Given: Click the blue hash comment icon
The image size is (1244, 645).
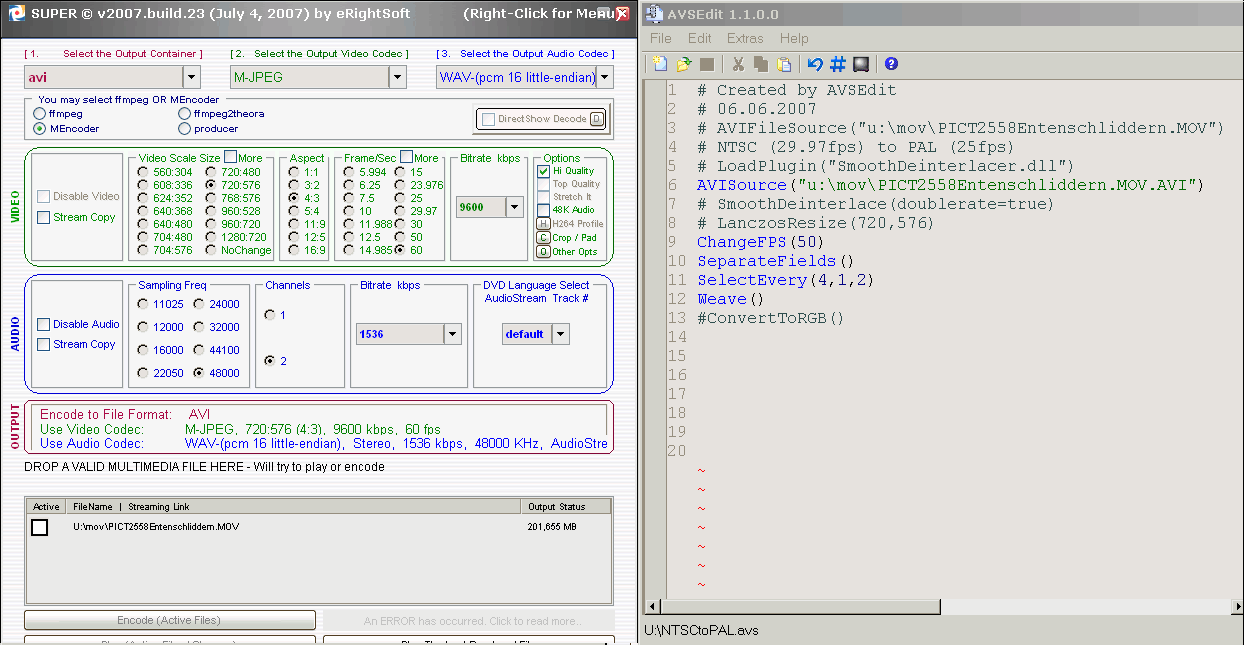Looking at the screenshot, I should pos(838,64).
